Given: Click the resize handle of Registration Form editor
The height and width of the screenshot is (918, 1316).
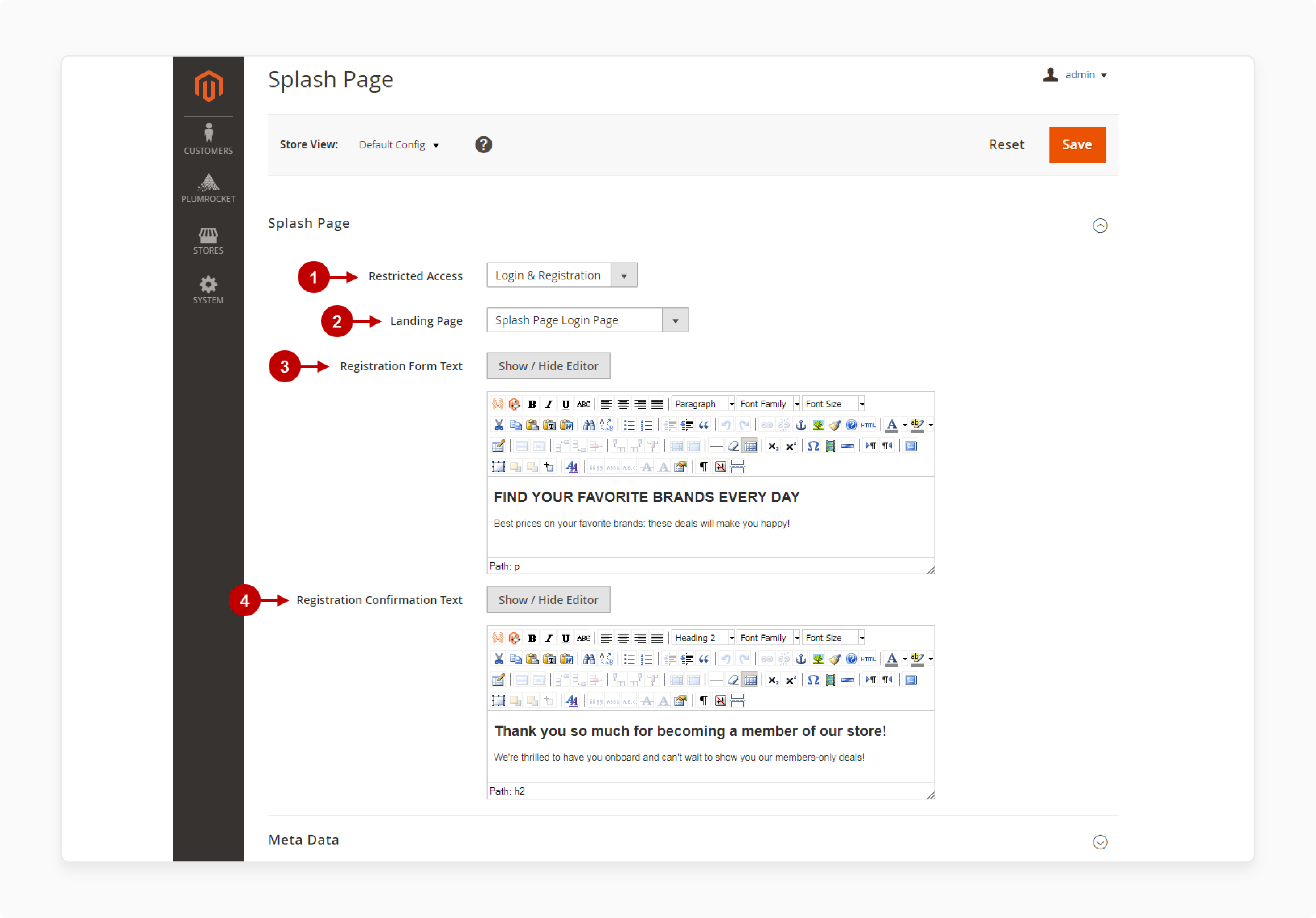Looking at the screenshot, I should (930, 570).
